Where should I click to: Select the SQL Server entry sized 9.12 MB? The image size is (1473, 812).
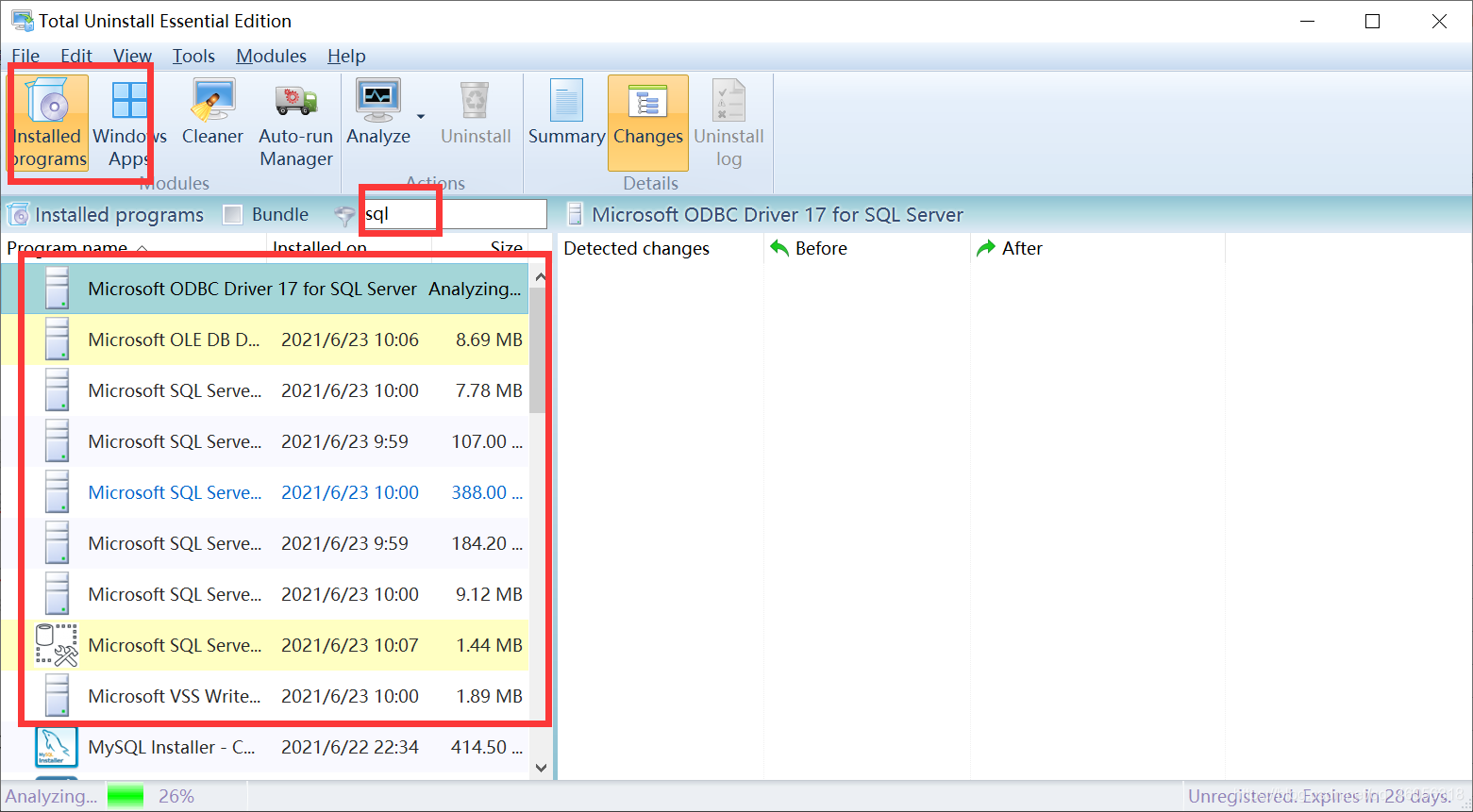[x=265, y=594]
